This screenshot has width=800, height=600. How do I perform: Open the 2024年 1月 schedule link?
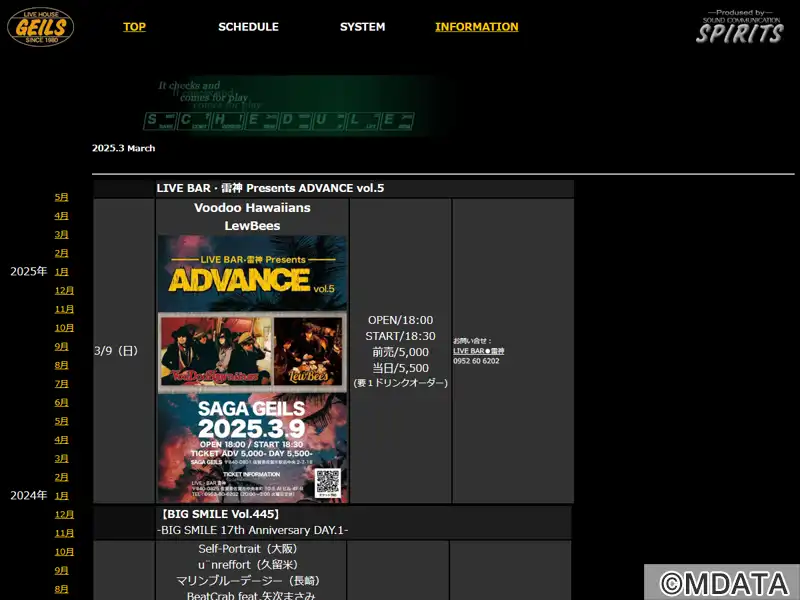[x=61, y=495]
